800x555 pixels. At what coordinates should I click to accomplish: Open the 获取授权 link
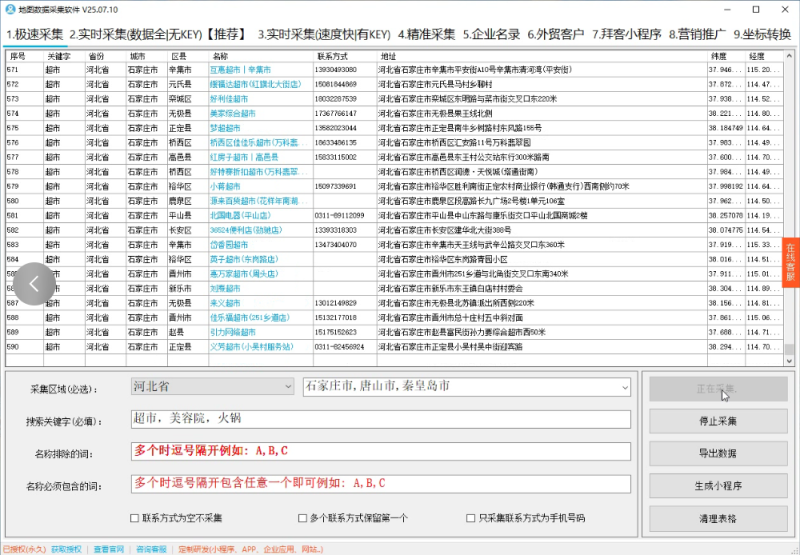66,549
